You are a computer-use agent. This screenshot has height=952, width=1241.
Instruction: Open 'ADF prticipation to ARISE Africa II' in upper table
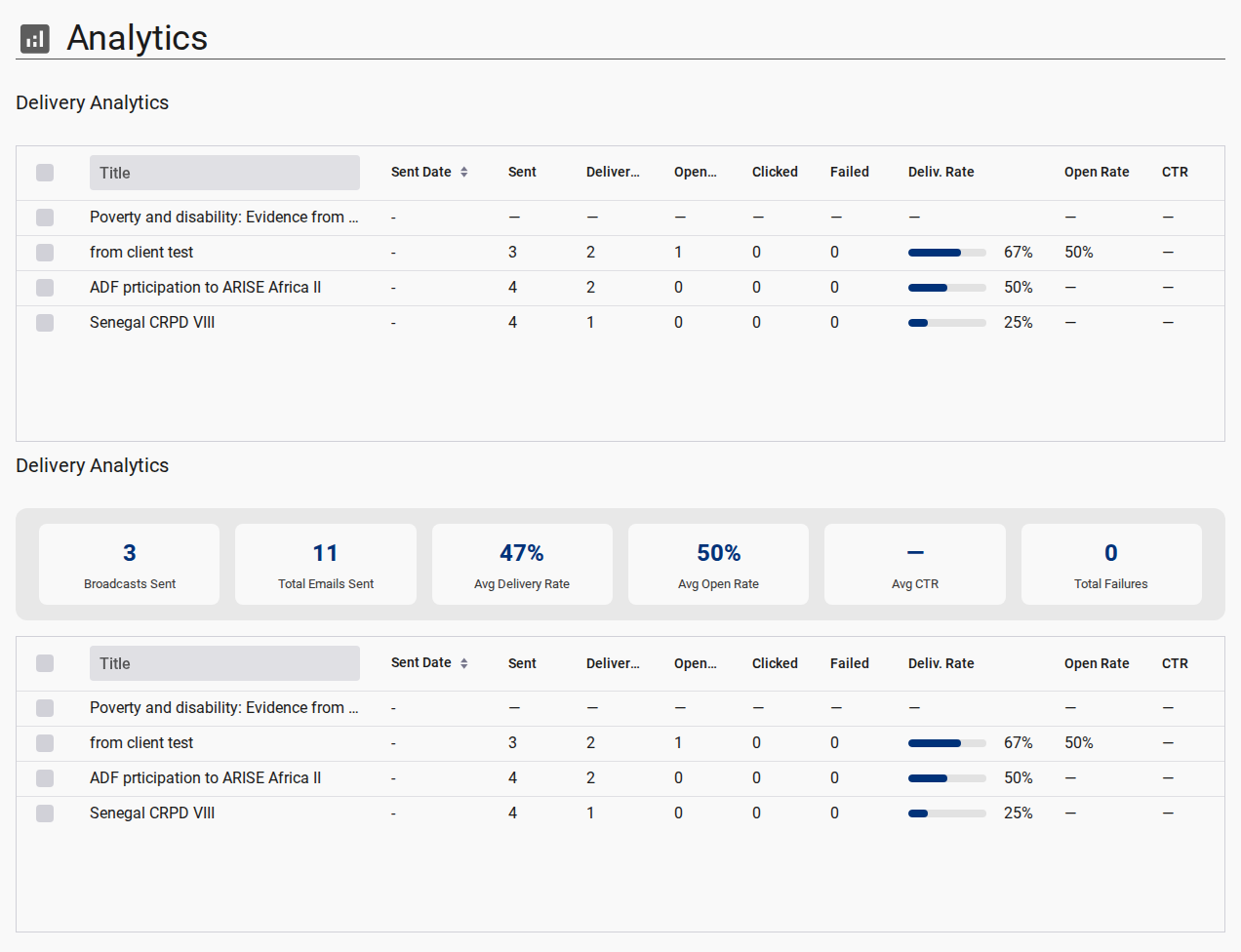tap(205, 287)
